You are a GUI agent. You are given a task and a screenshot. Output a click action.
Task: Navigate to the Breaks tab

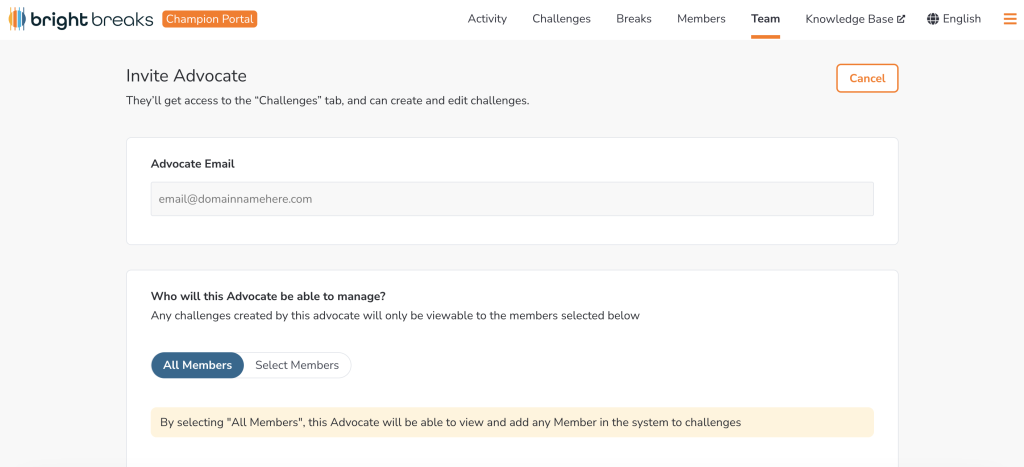point(634,19)
